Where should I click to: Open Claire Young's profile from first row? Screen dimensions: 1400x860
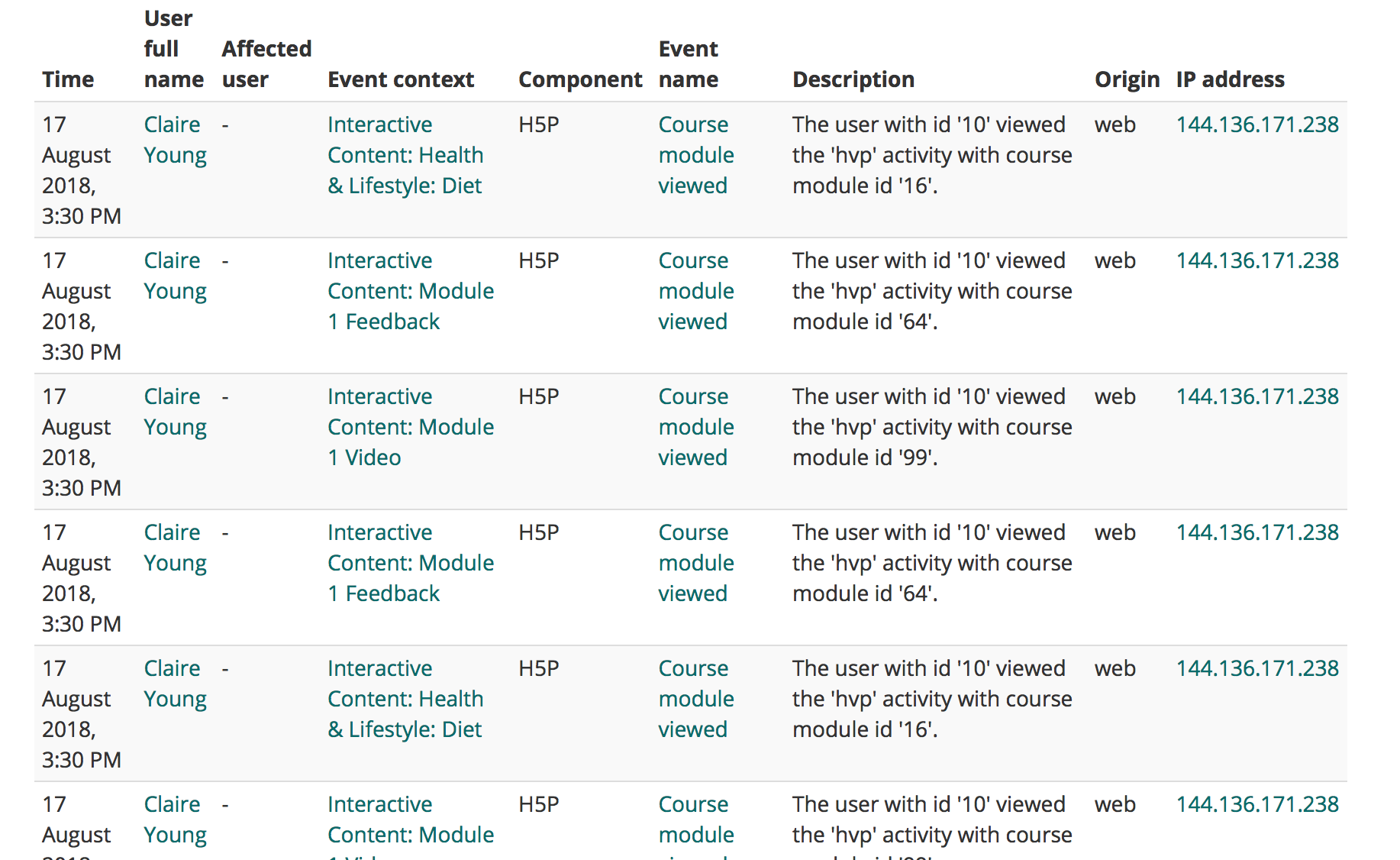[173, 140]
